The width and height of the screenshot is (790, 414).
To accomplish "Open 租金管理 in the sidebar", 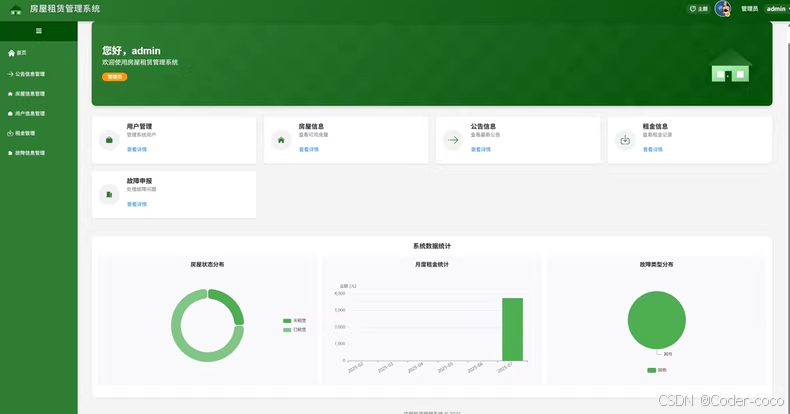I will point(39,133).
